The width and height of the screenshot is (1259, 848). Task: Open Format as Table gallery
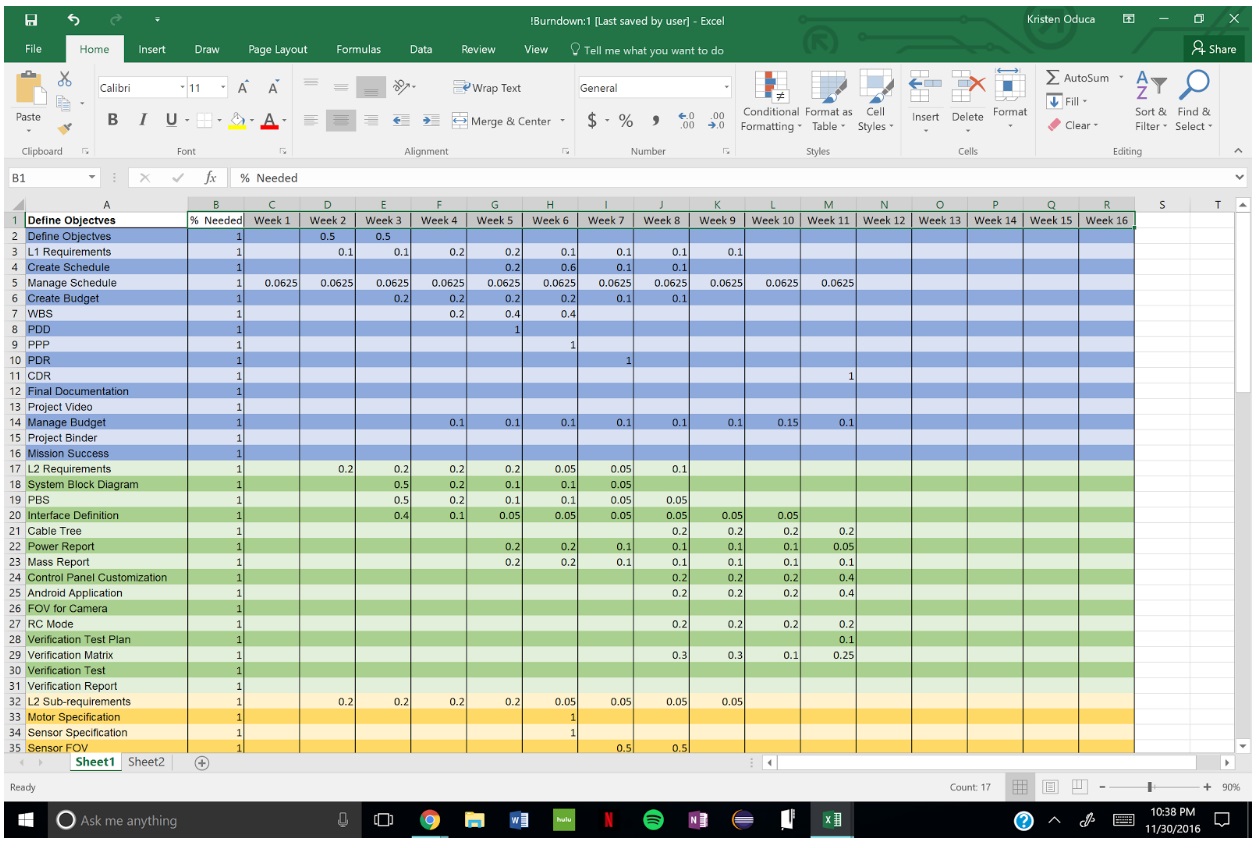click(x=828, y=102)
